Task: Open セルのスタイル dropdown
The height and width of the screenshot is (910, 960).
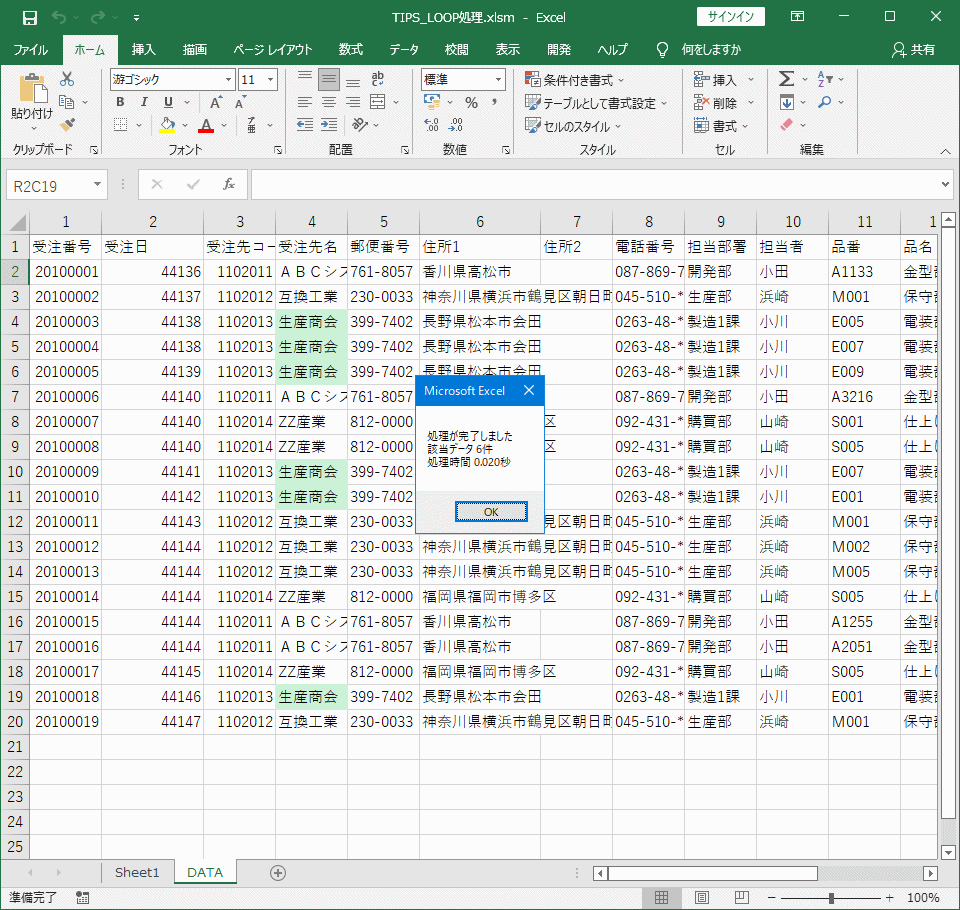Action: point(573,126)
